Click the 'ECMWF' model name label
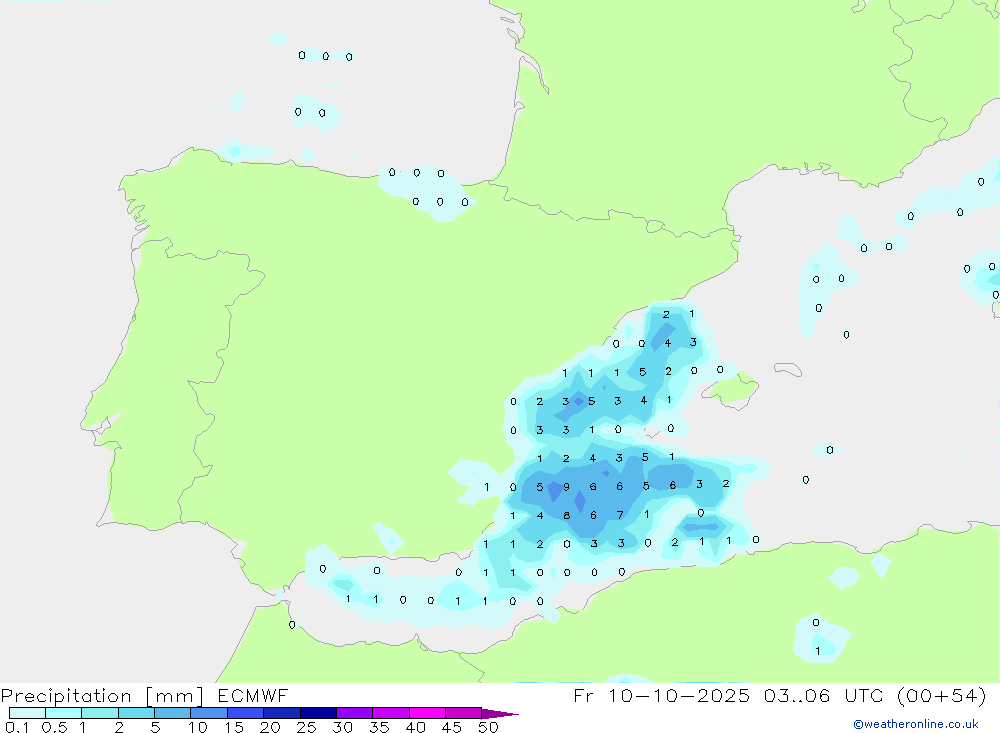 coord(253,695)
